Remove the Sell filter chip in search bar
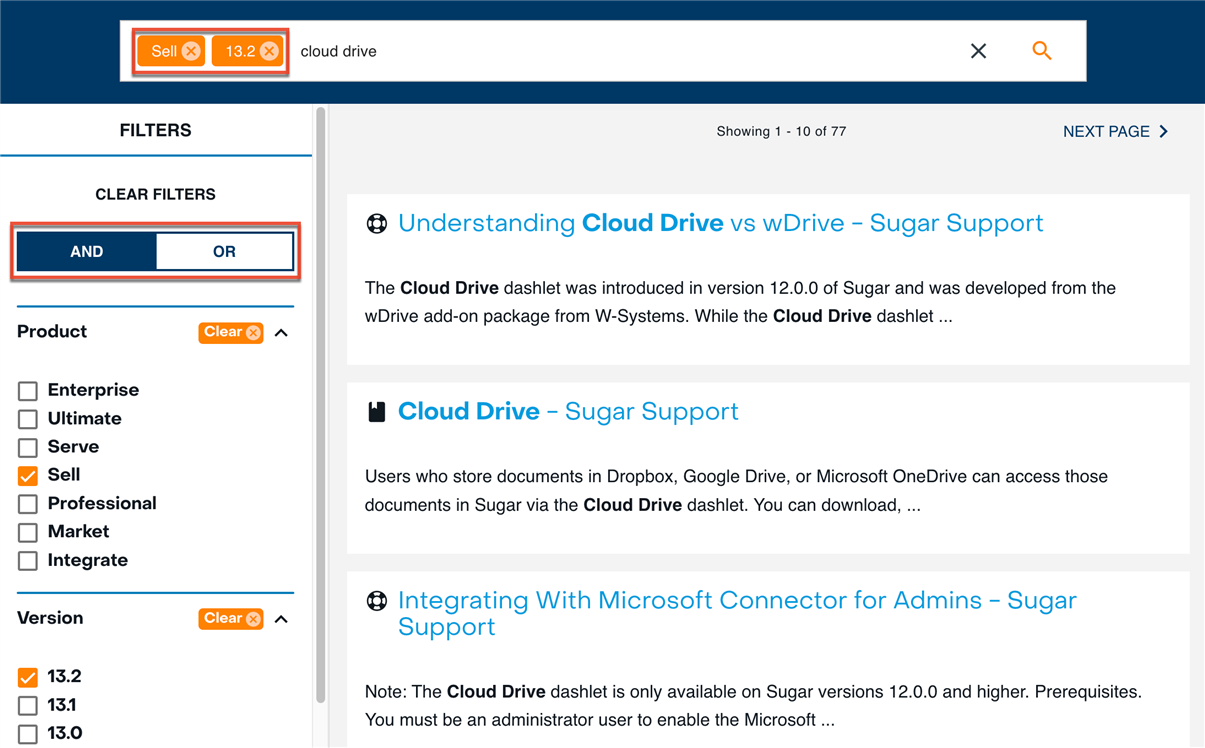The width and height of the screenshot is (1205, 748). click(191, 51)
